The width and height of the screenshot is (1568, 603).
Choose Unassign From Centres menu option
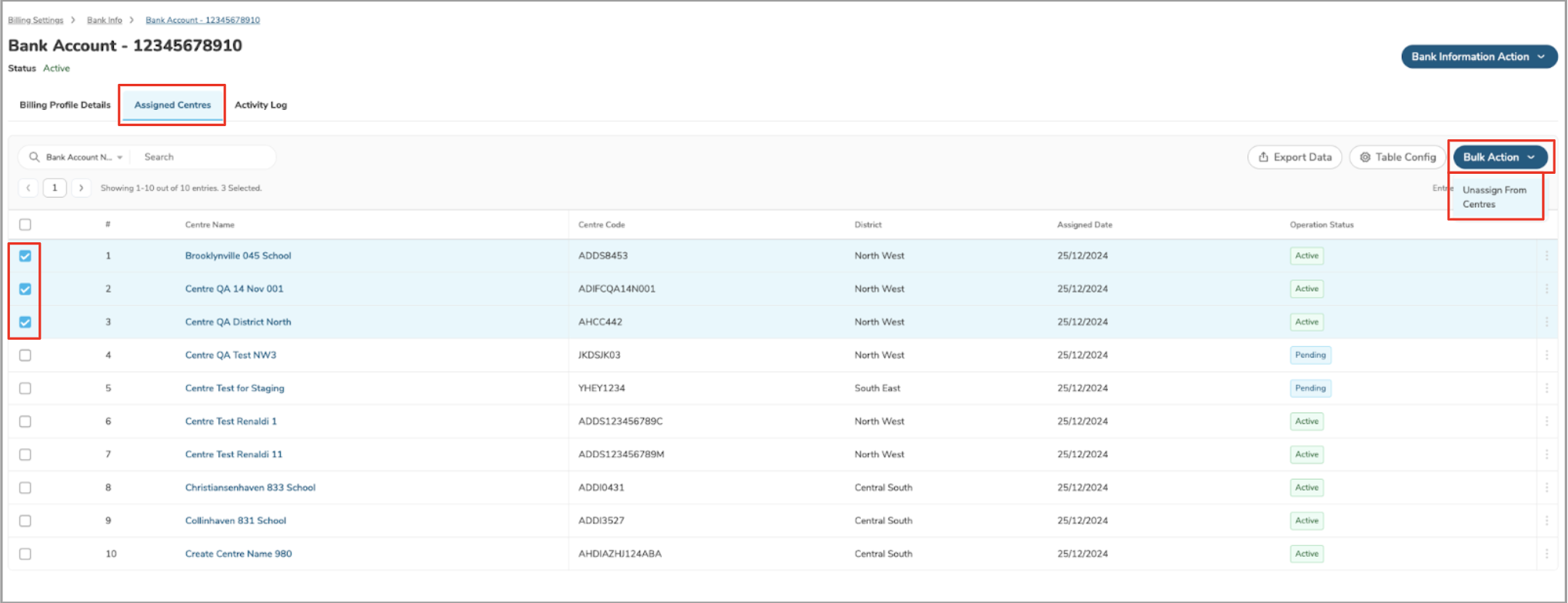(1493, 197)
